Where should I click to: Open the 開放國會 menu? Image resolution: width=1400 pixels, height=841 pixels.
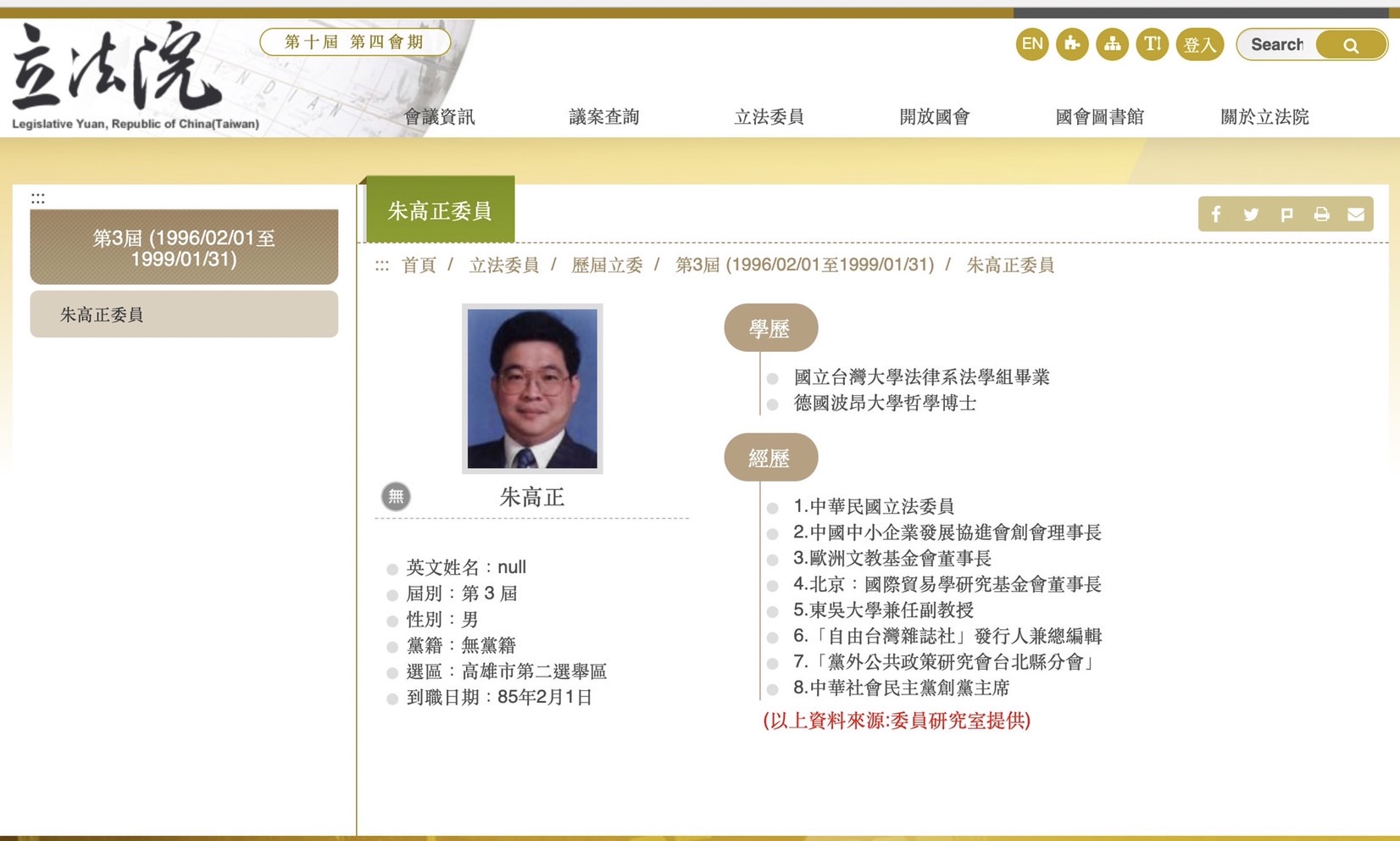click(934, 117)
